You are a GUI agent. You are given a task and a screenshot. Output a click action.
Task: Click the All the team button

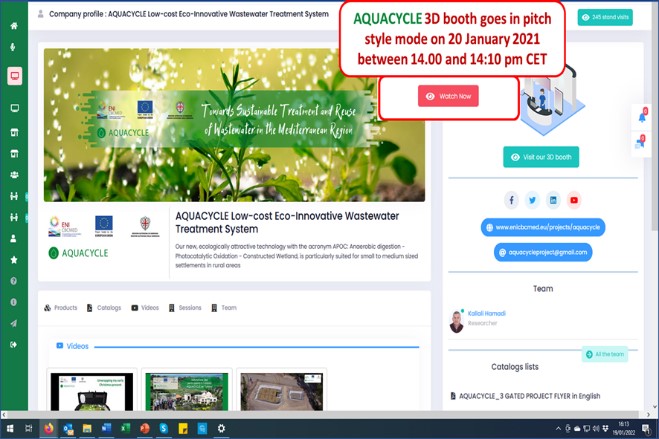click(x=604, y=354)
